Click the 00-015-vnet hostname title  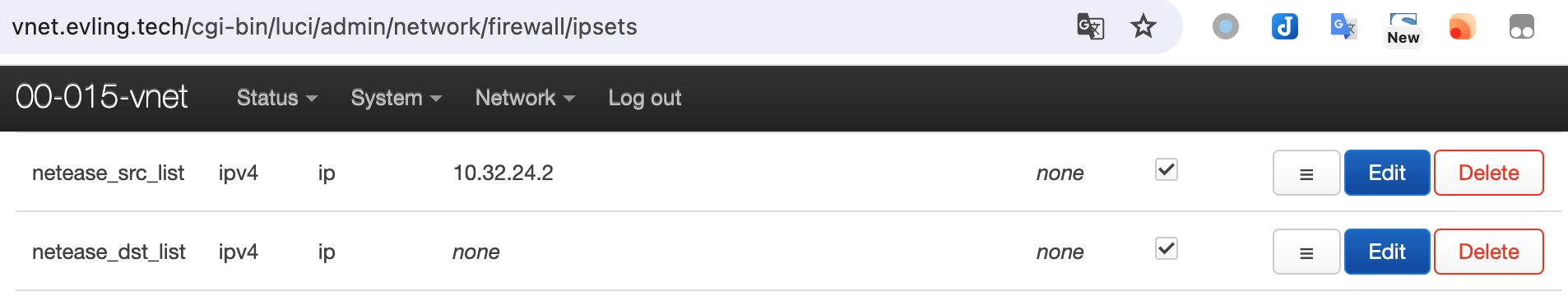click(101, 97)
